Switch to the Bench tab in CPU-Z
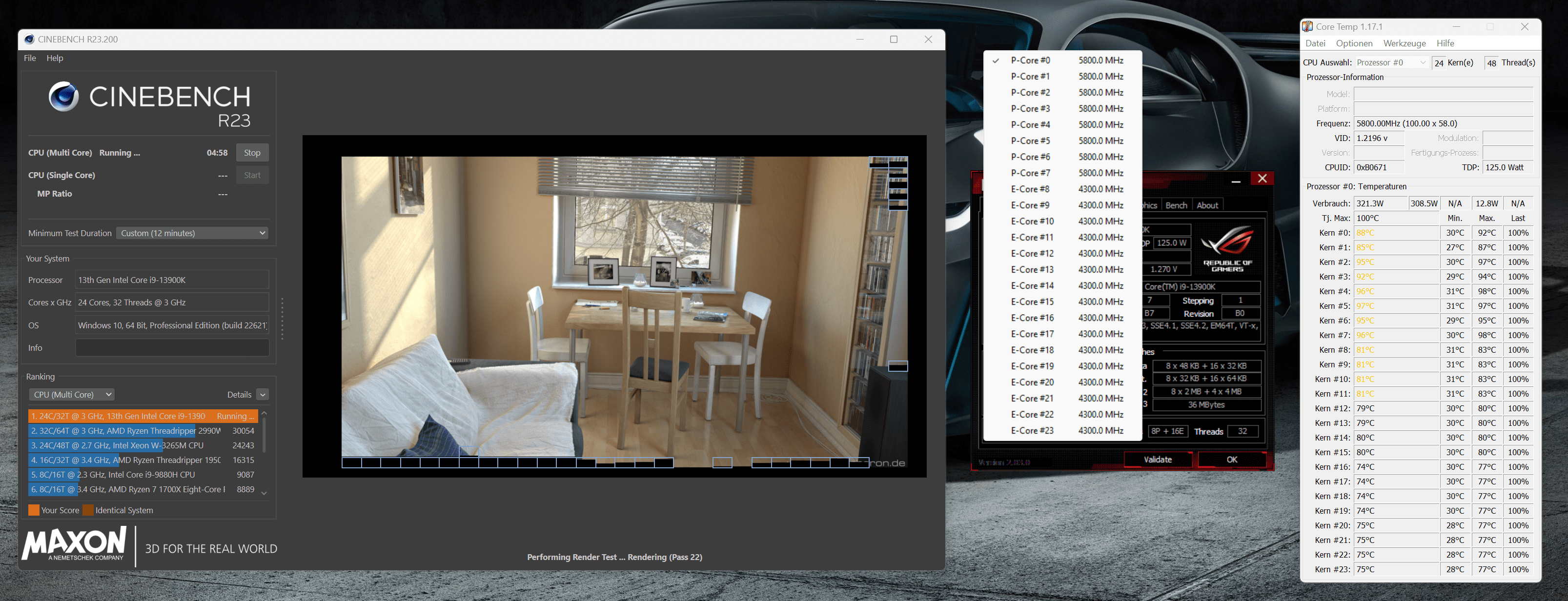 1176,205
